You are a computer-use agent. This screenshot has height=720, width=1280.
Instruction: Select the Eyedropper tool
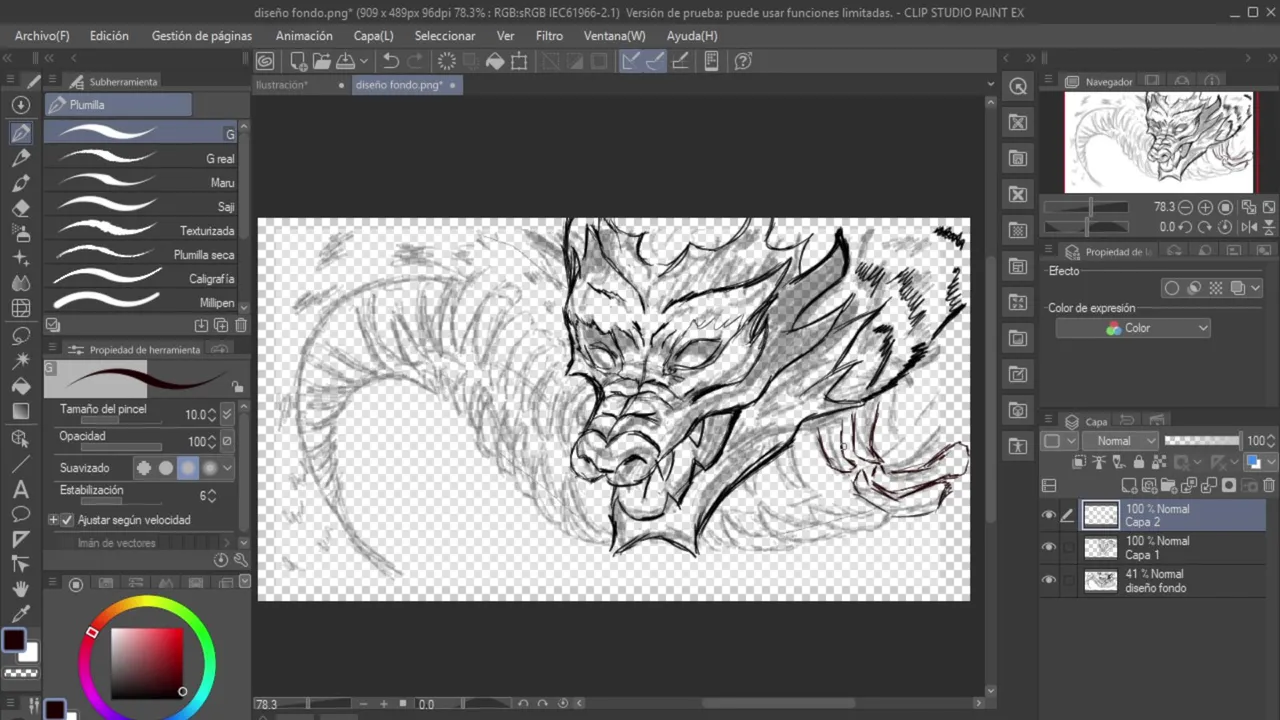coord(21,614)
